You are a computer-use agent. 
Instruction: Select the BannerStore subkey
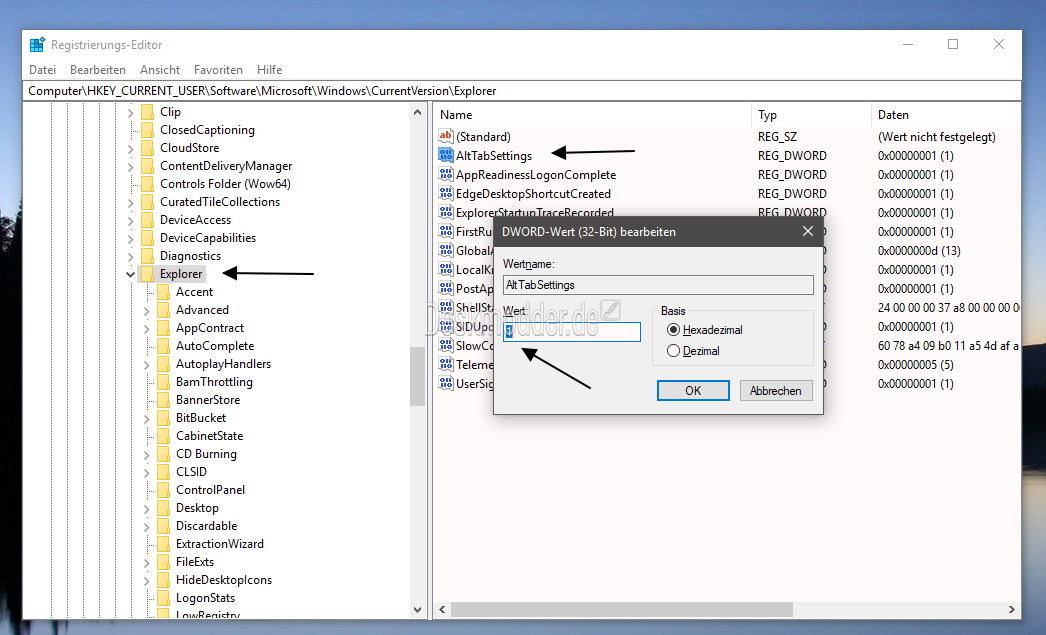point(207,400)
